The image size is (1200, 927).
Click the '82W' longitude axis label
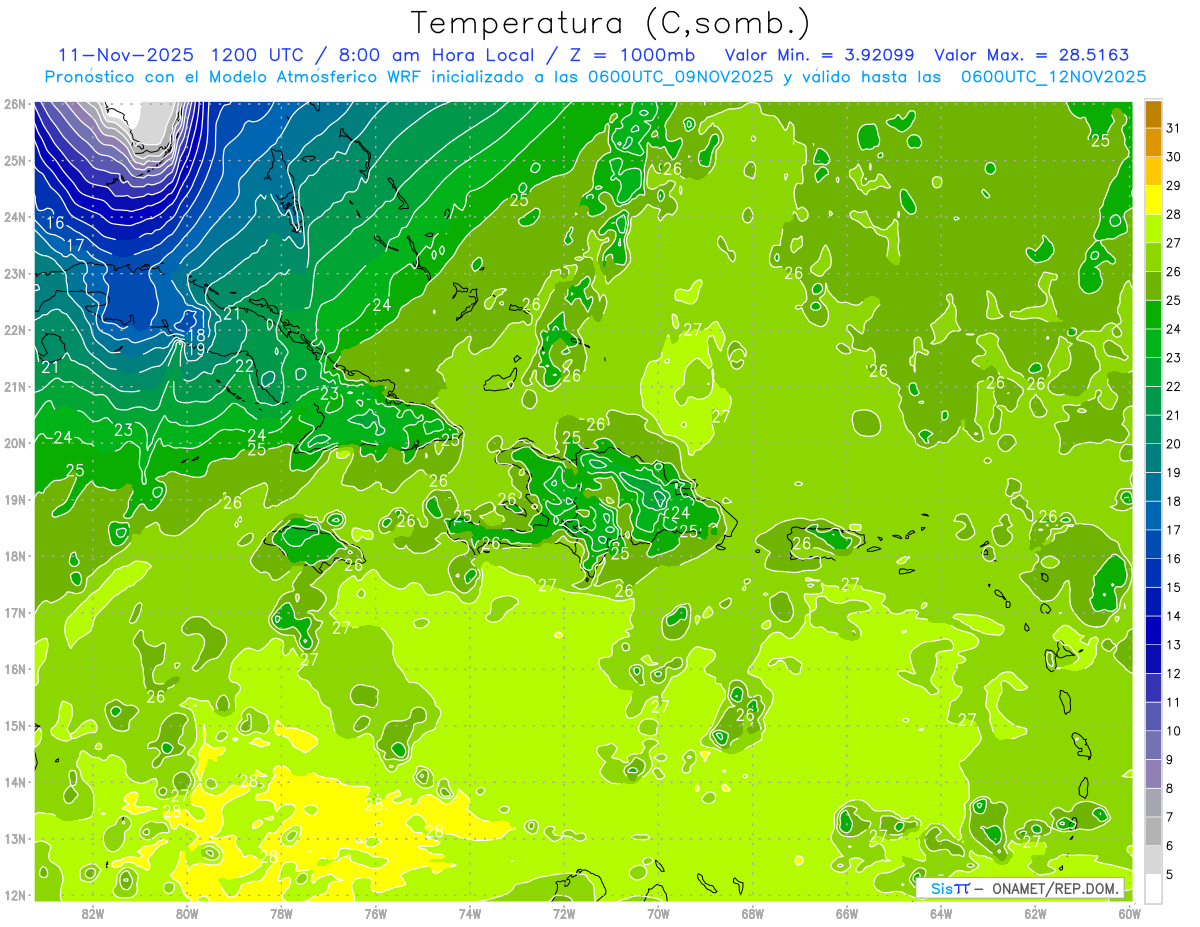[x=93, y=912]
